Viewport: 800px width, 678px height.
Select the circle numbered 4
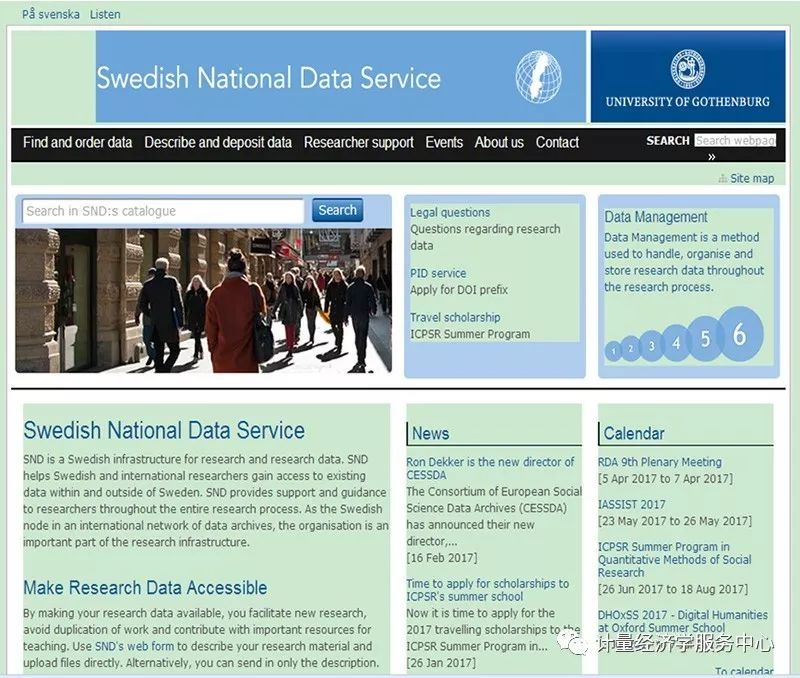click(676, 344)
